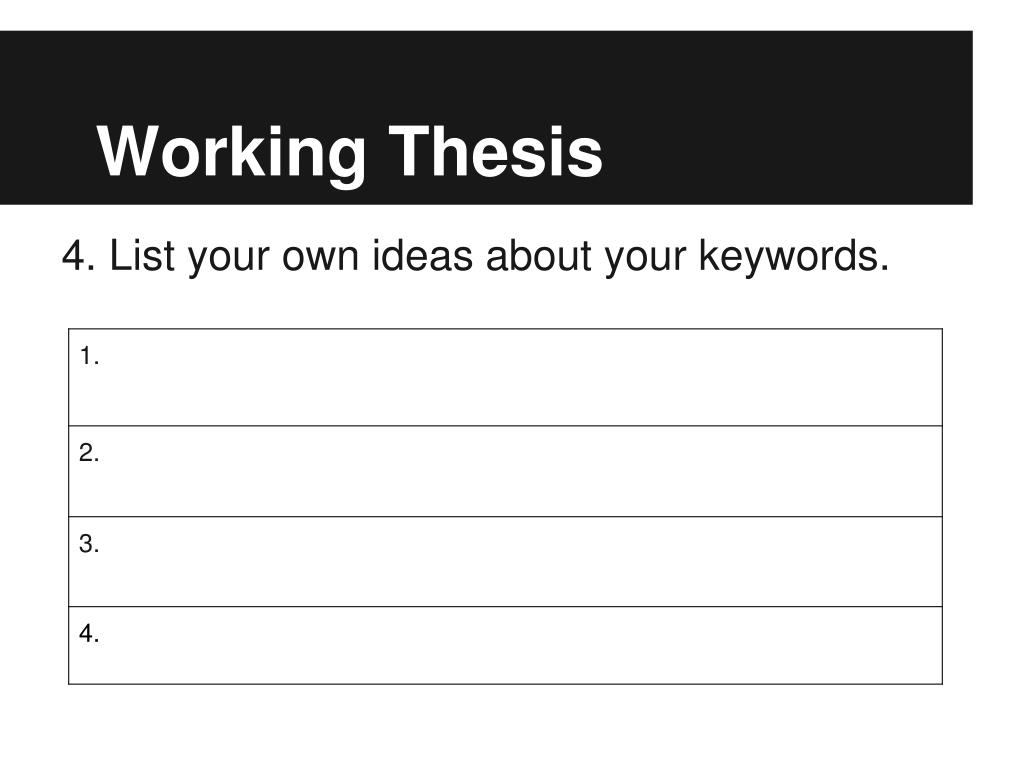Click the word "keywords" in the instruction
The width and height of the screenshot is (1024, 768).
tap(788, 256)
